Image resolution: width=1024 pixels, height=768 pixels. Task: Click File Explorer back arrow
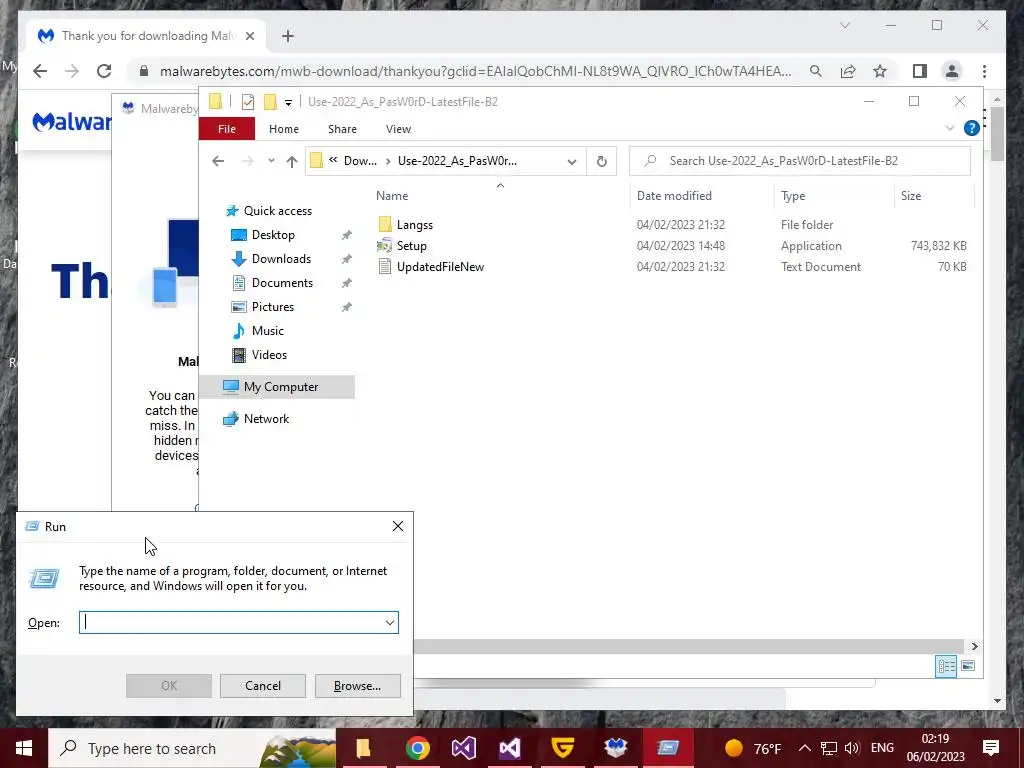coord(218,161)
